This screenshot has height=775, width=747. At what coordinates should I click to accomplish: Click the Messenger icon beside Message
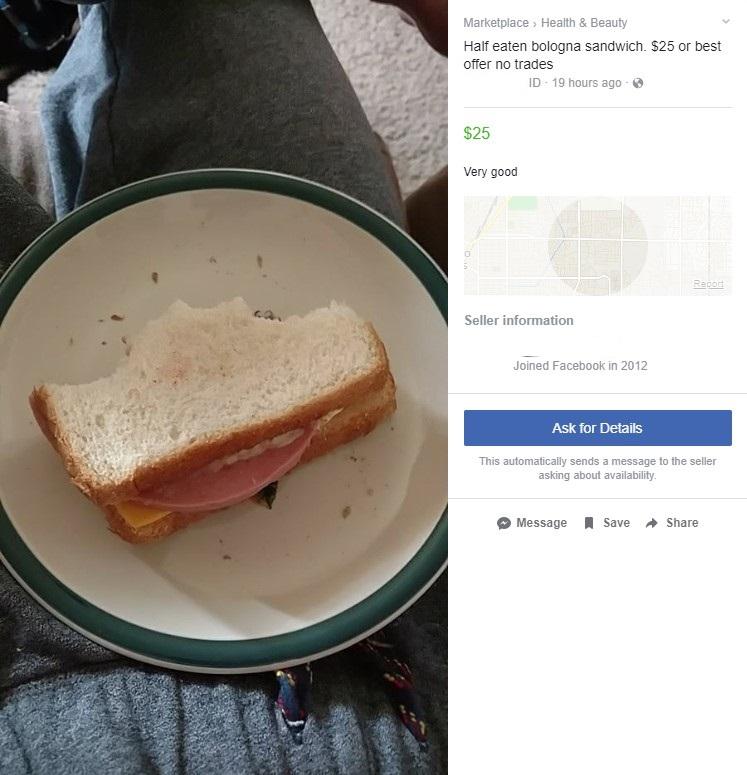(x=504, y=523)
